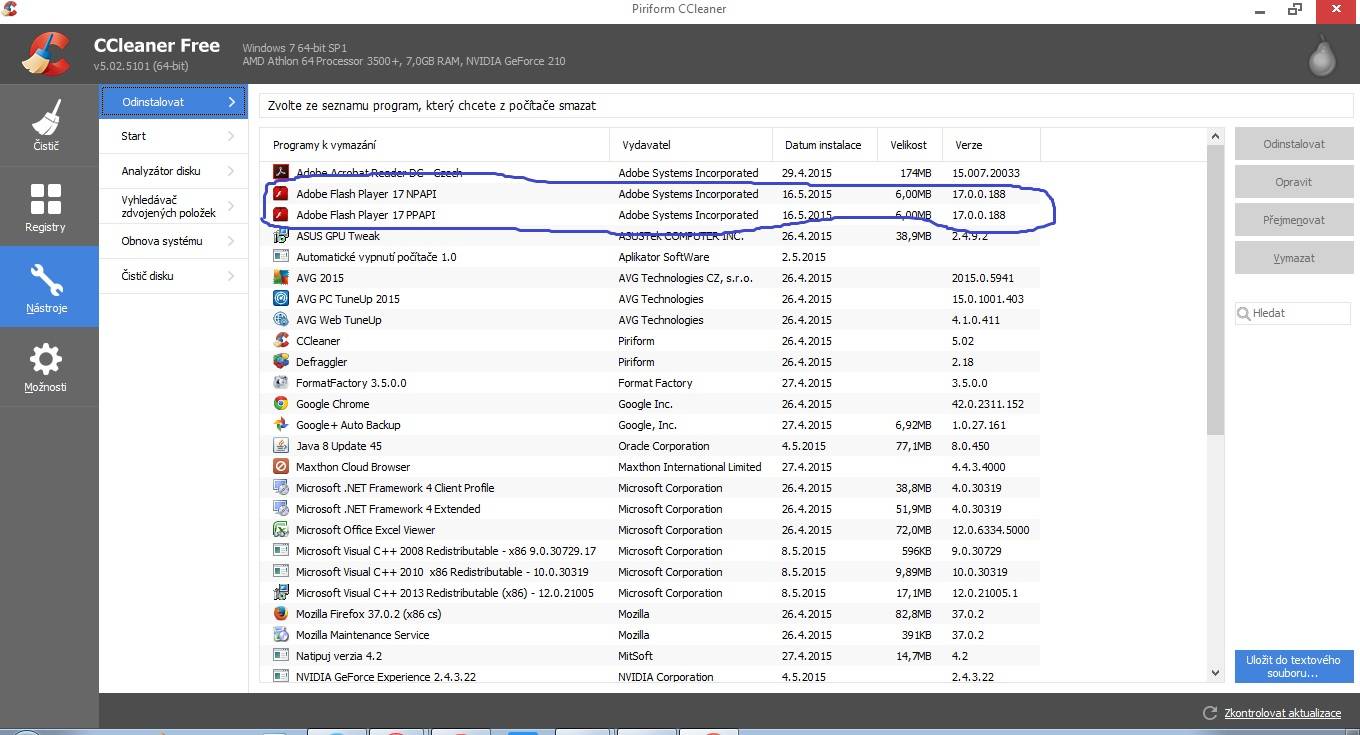Open the Čistič disku tab

point(173,276)
